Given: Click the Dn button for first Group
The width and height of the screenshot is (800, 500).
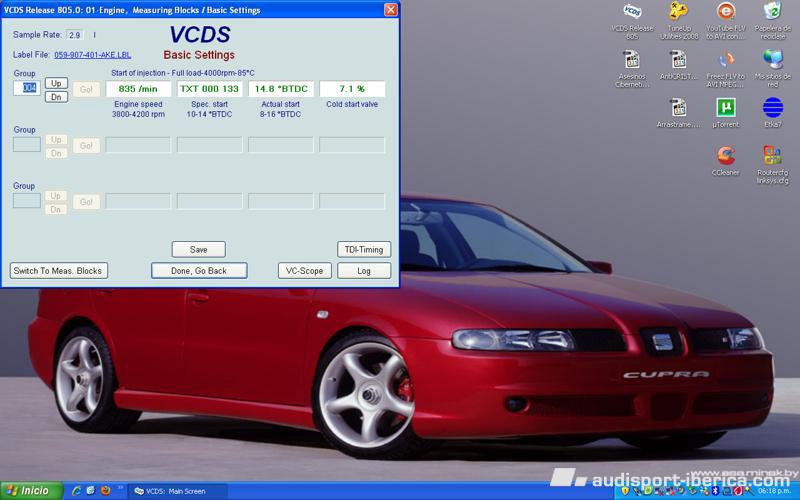Looking at the screenshot, I should point(56,96).
